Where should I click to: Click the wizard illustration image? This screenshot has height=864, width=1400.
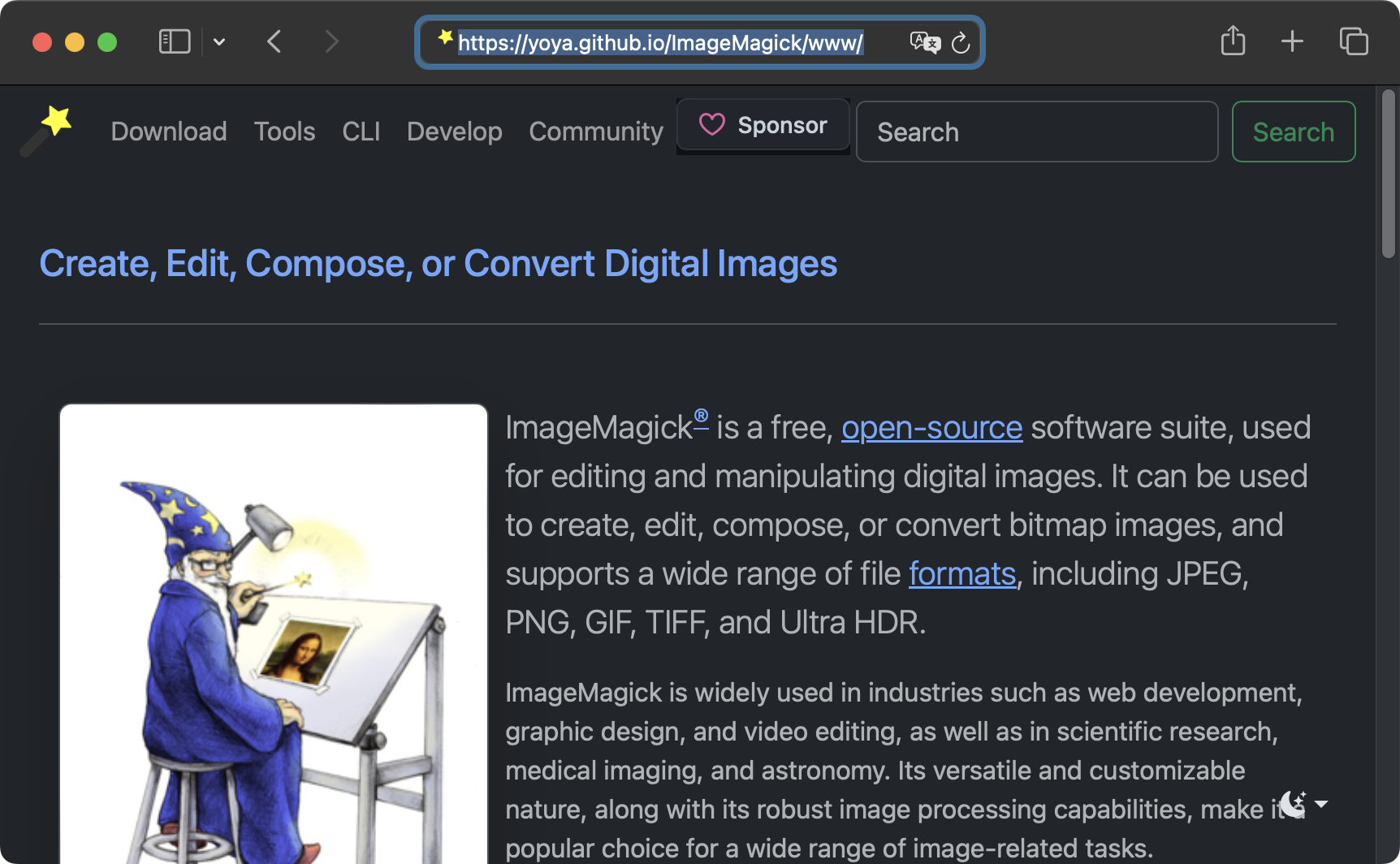274,633
